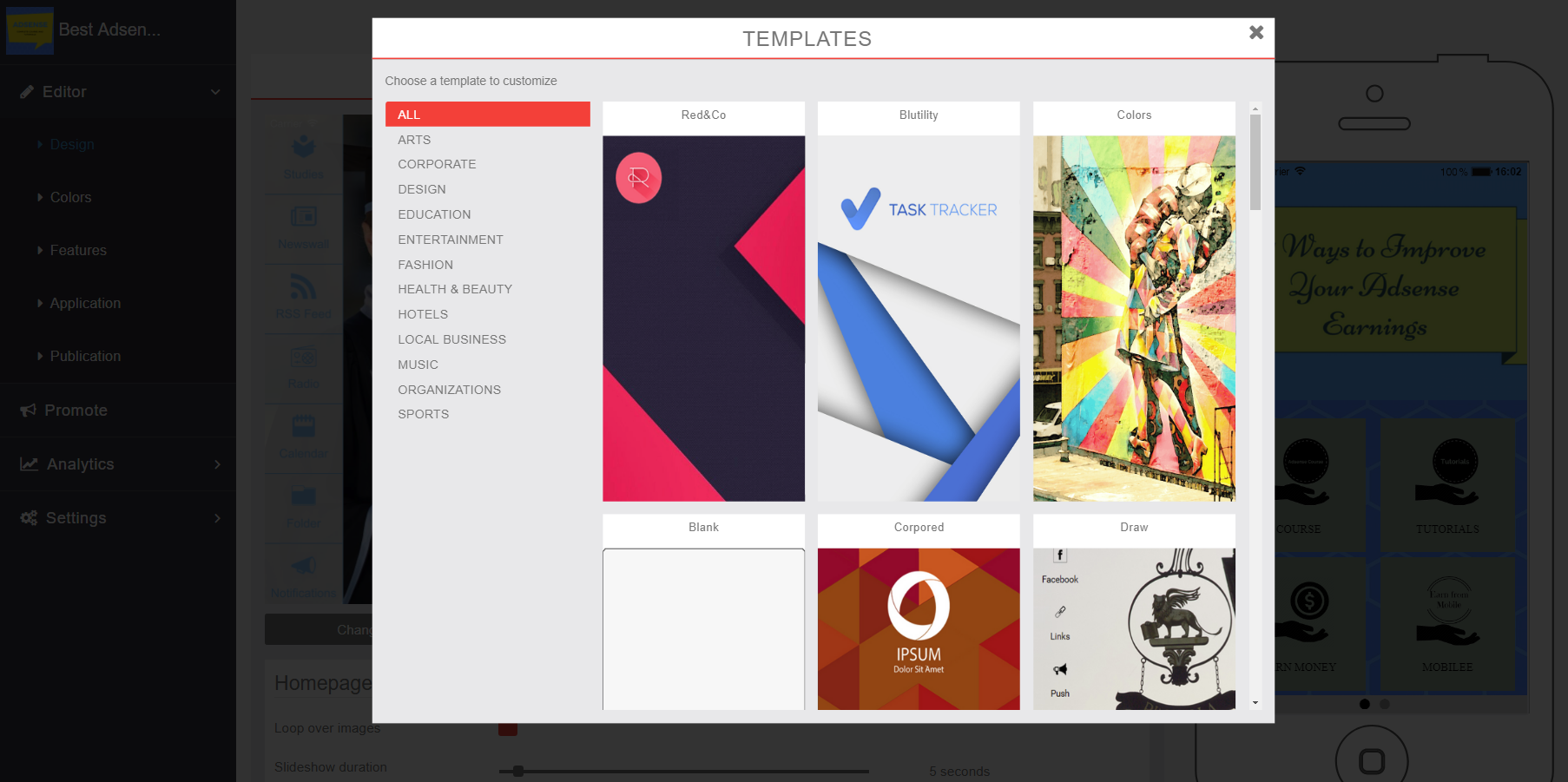The width and height of the screenshot is (1568, 782).
Task: Click the Blutility template title
Action: tap(919, 115)
